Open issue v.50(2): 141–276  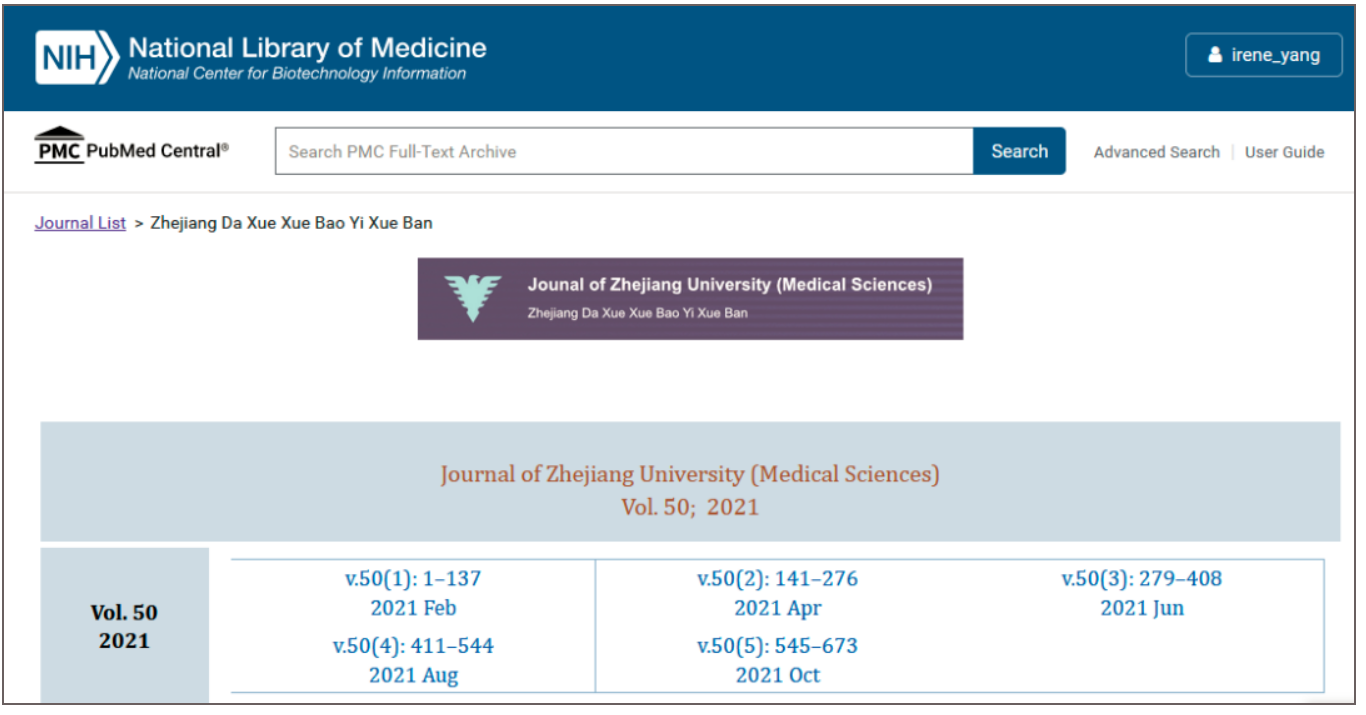777,579
